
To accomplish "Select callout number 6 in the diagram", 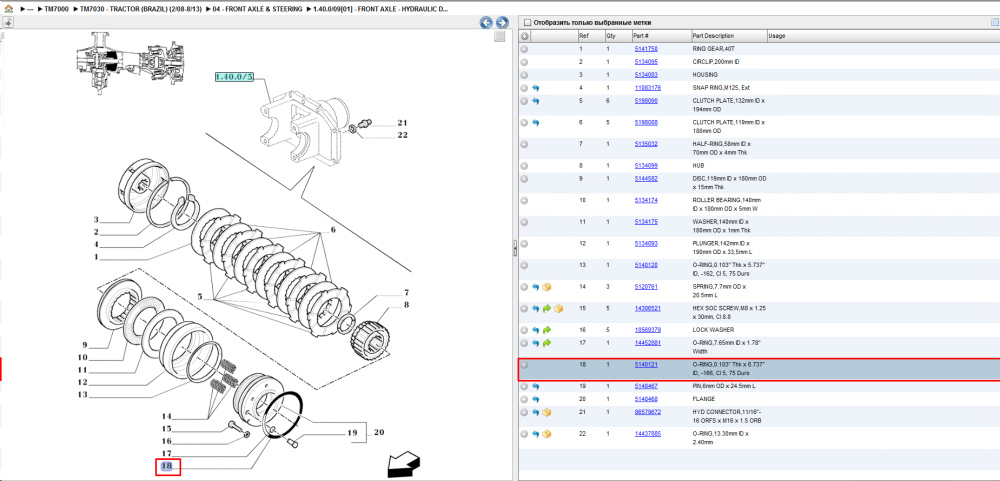I will pyautogui.click(x=332, y=230).
